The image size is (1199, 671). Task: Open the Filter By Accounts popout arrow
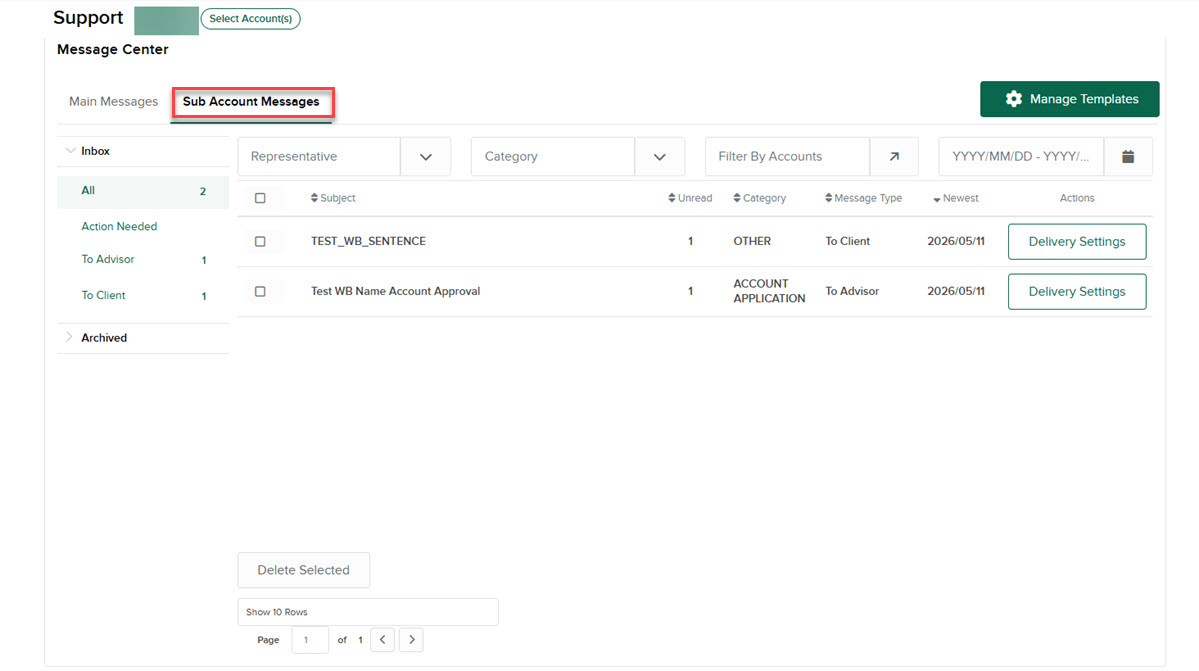(x=894, y=157)
